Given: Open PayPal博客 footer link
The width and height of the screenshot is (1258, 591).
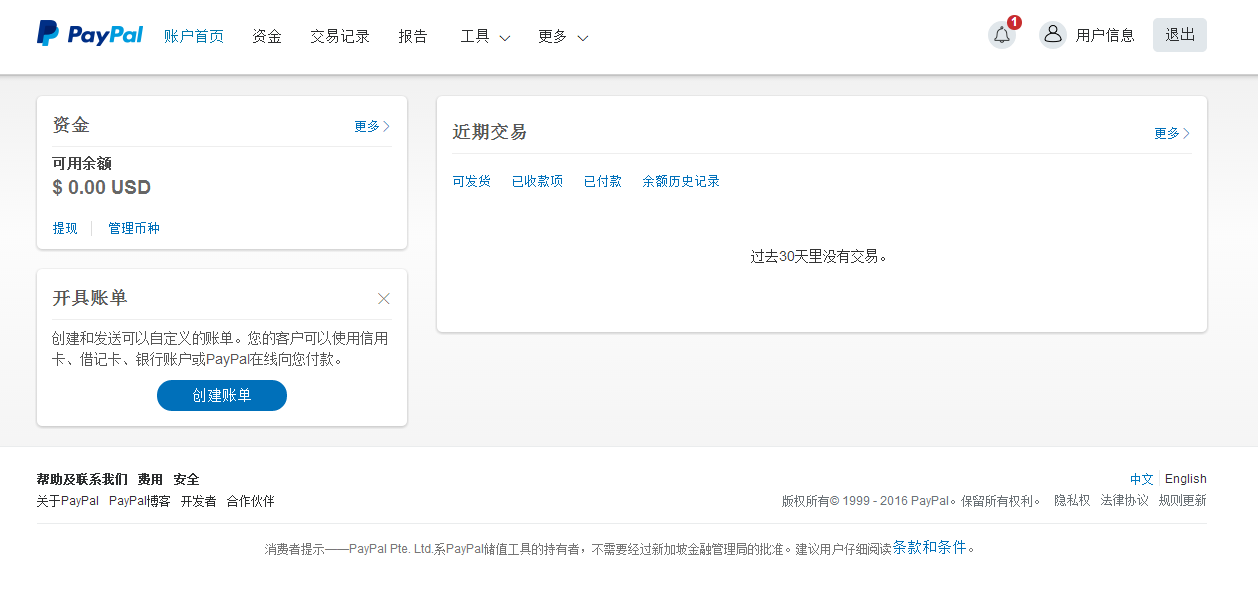Looking at the screenshot, I should [140, 501].
